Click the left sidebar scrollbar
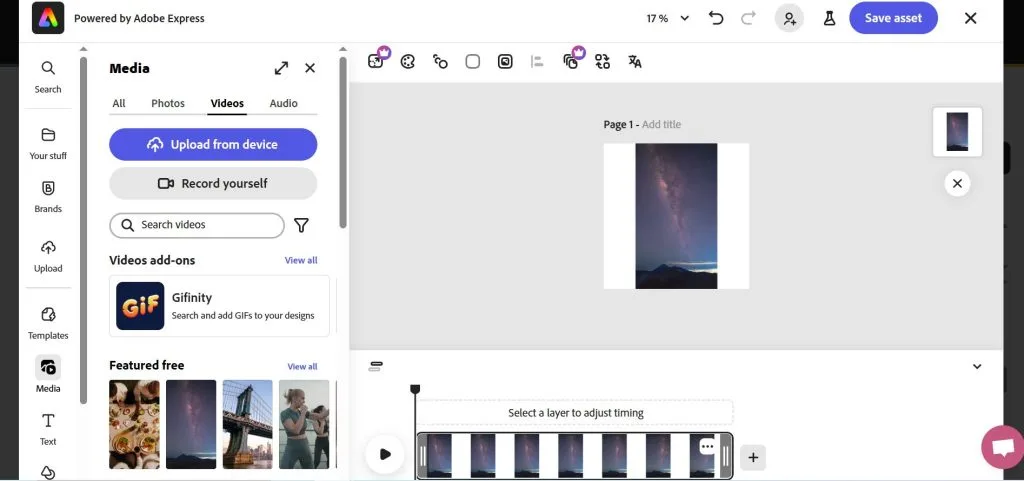 83,230
